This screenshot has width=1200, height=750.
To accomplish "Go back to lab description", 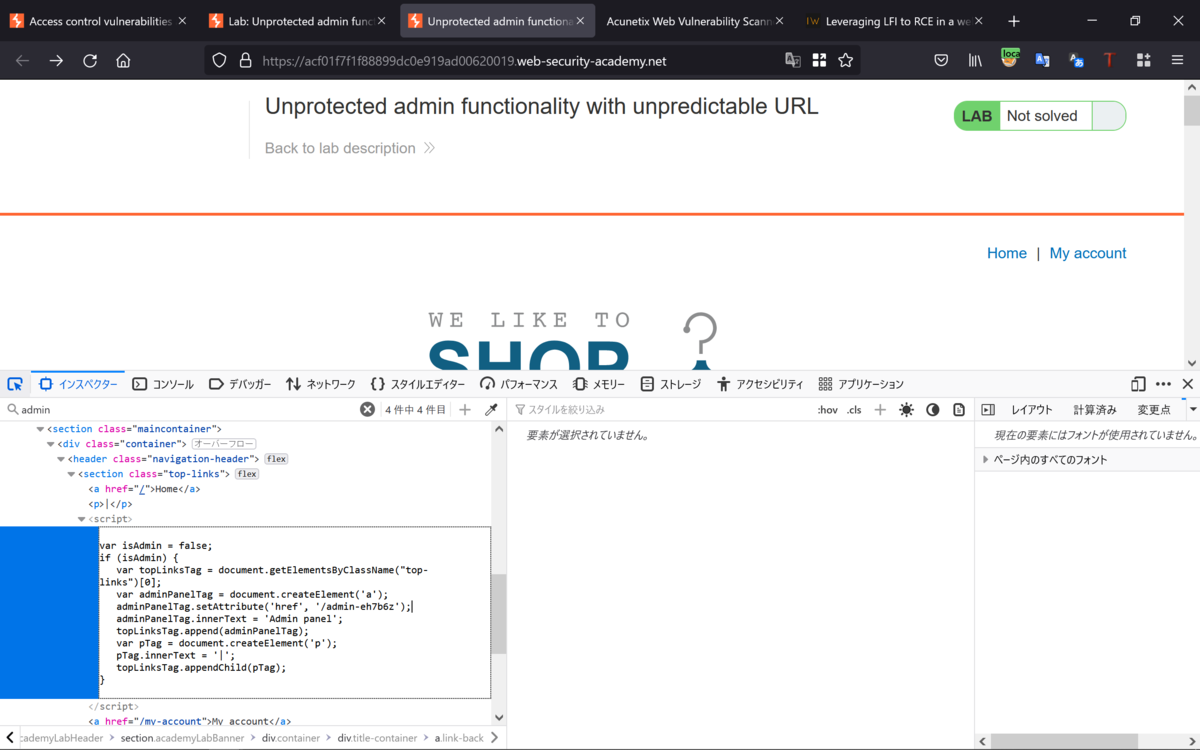I will click(350, 148).
